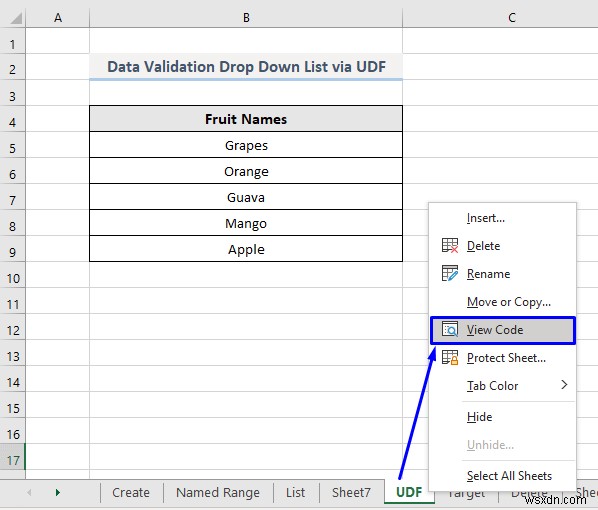Select the 'Orange' cell
598x510 pixels.
click(246, 171)
